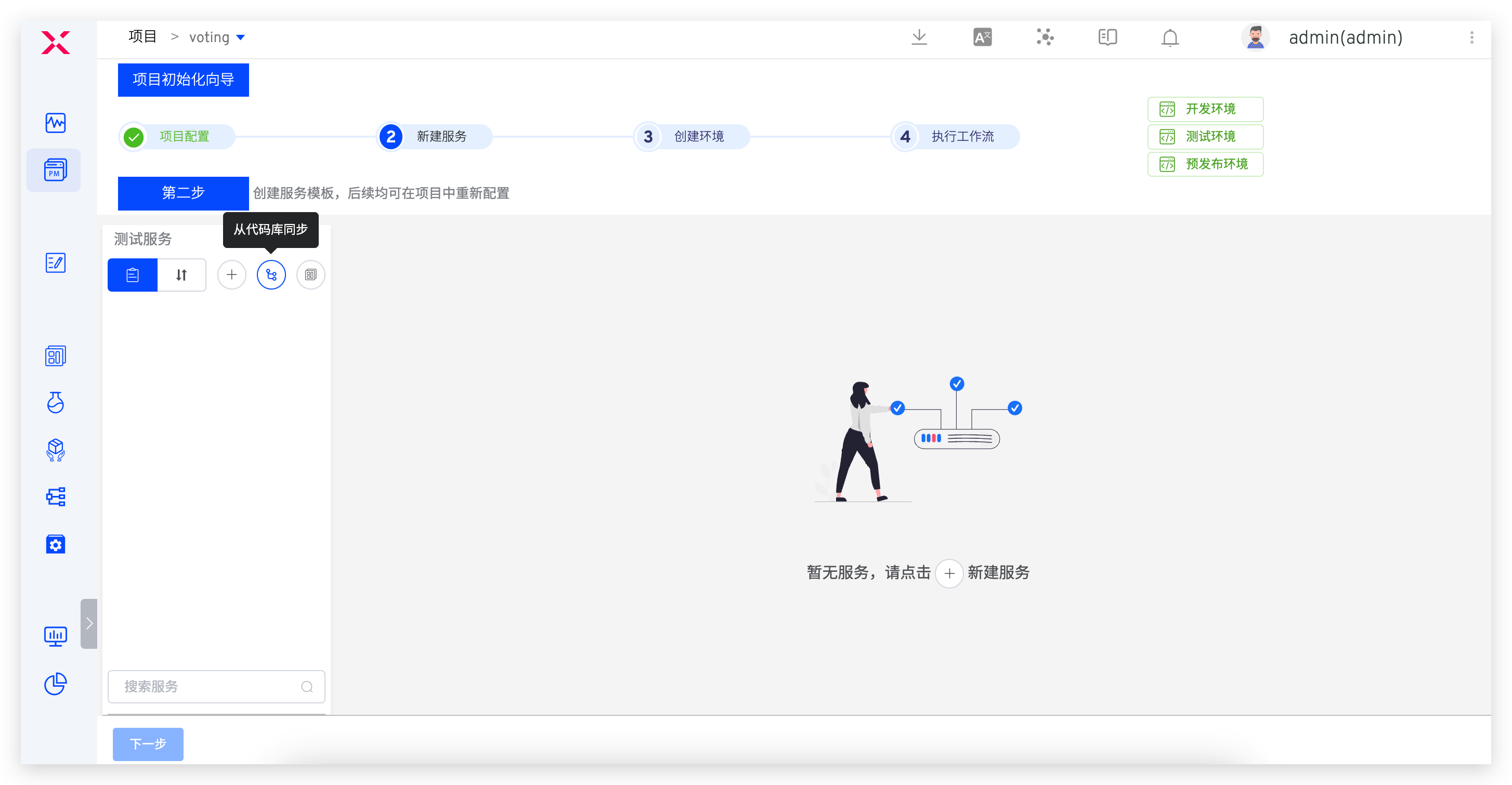The image size is (1512, 785).
Task: Click the 搜索服务 search field
Action: (216, 686)
